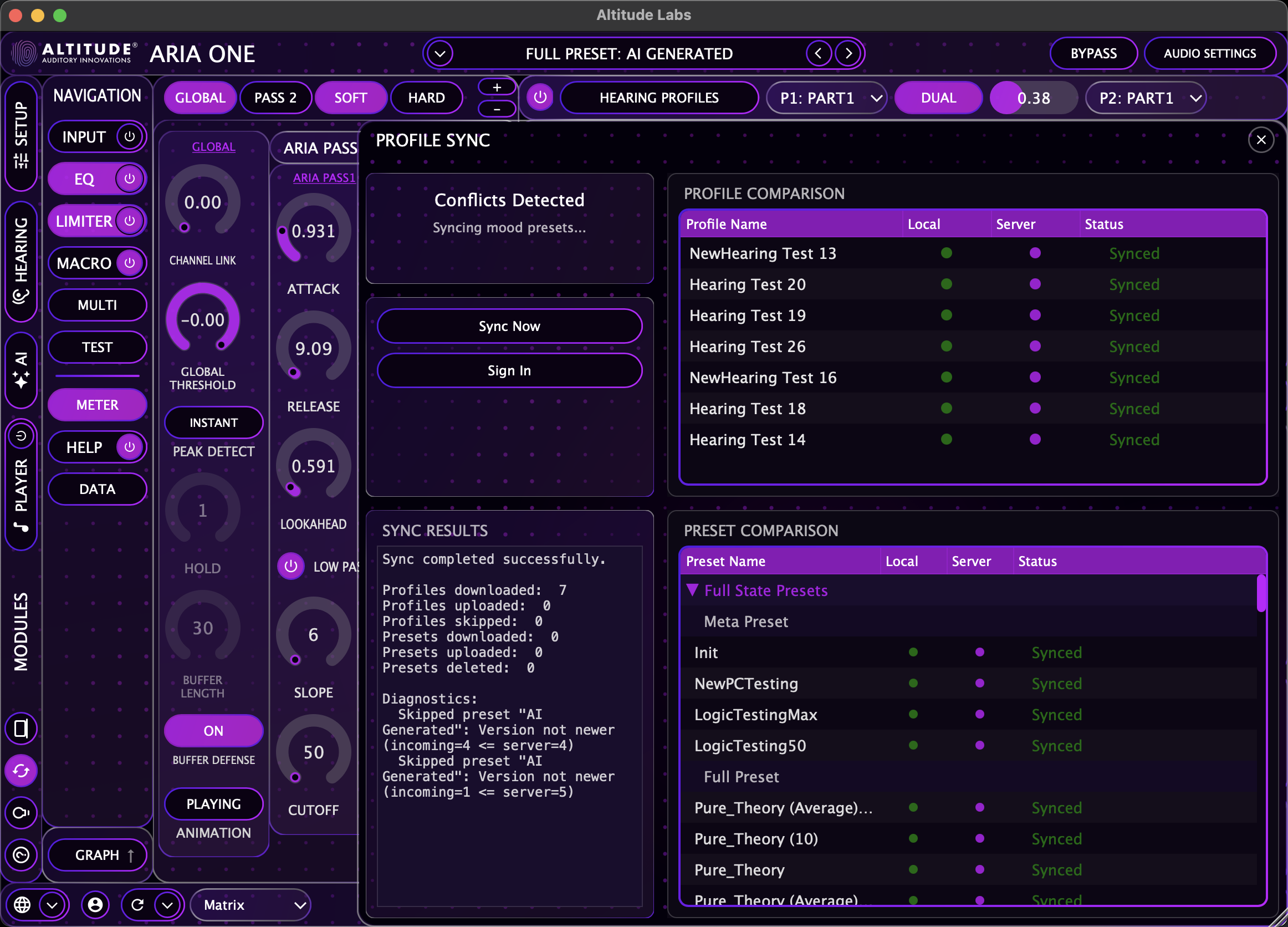Click the globe icon in the bottom toolbar

23,905
